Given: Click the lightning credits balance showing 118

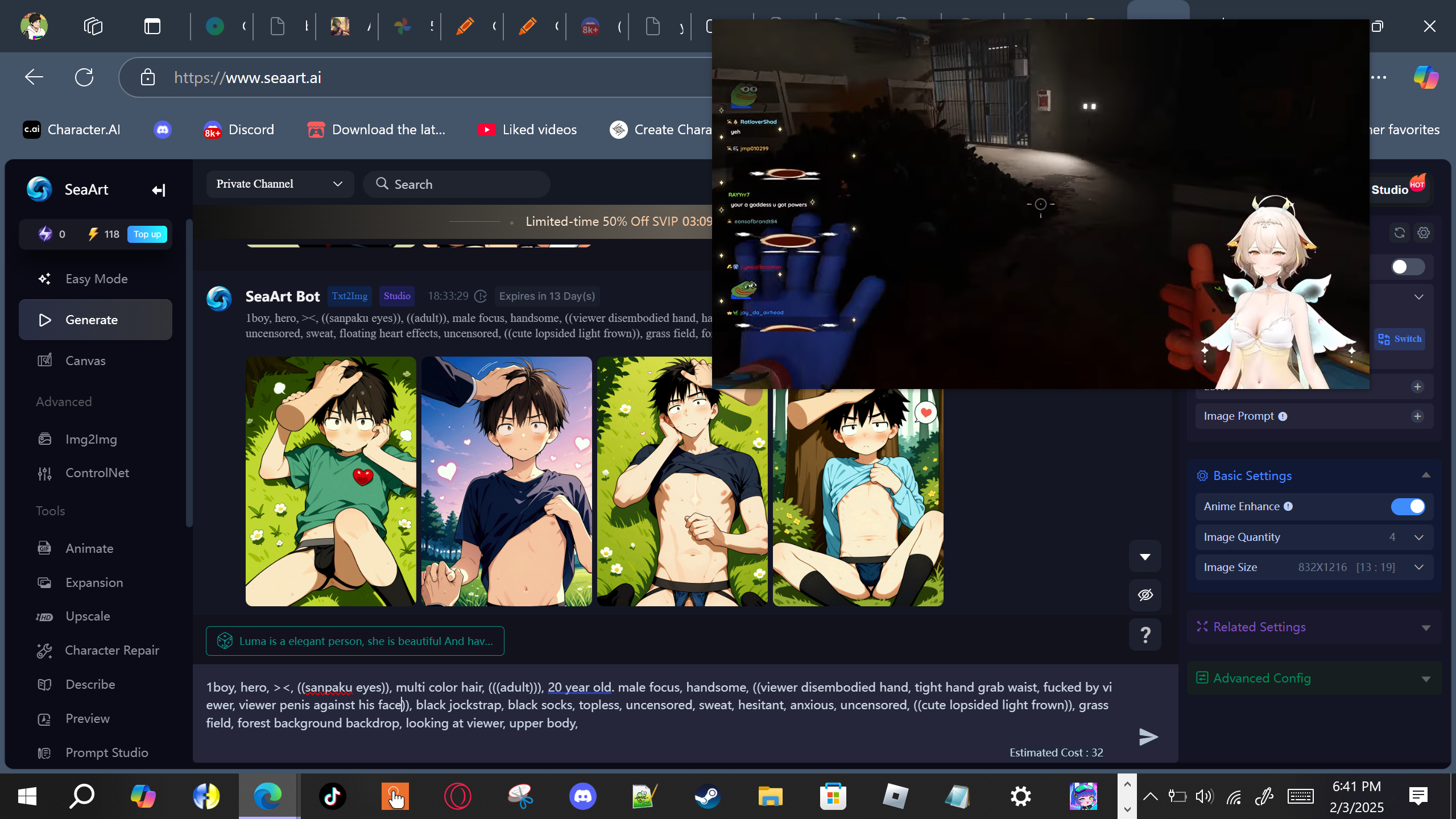Looking at the screenshot, I should (103, 234).
